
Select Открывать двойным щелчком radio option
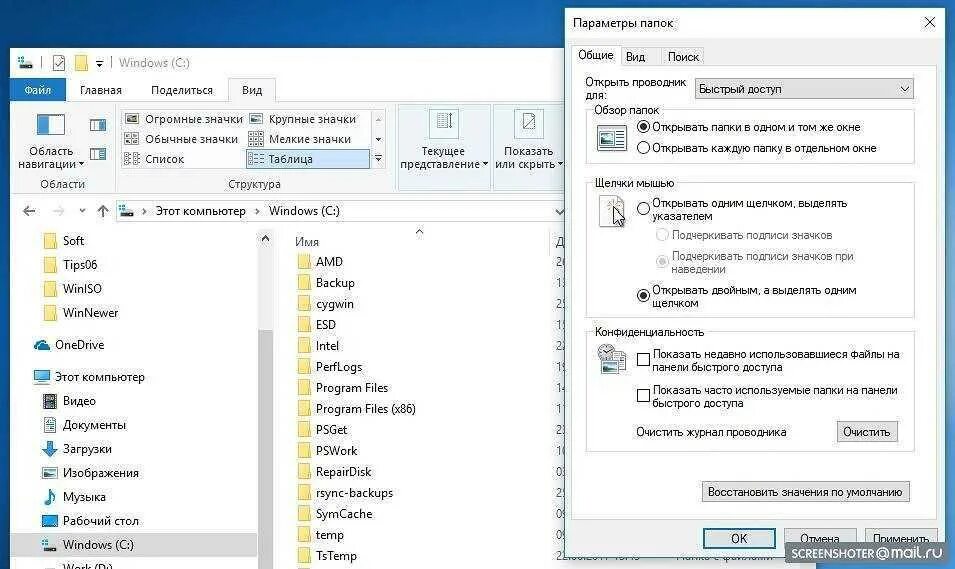[643, 295]
